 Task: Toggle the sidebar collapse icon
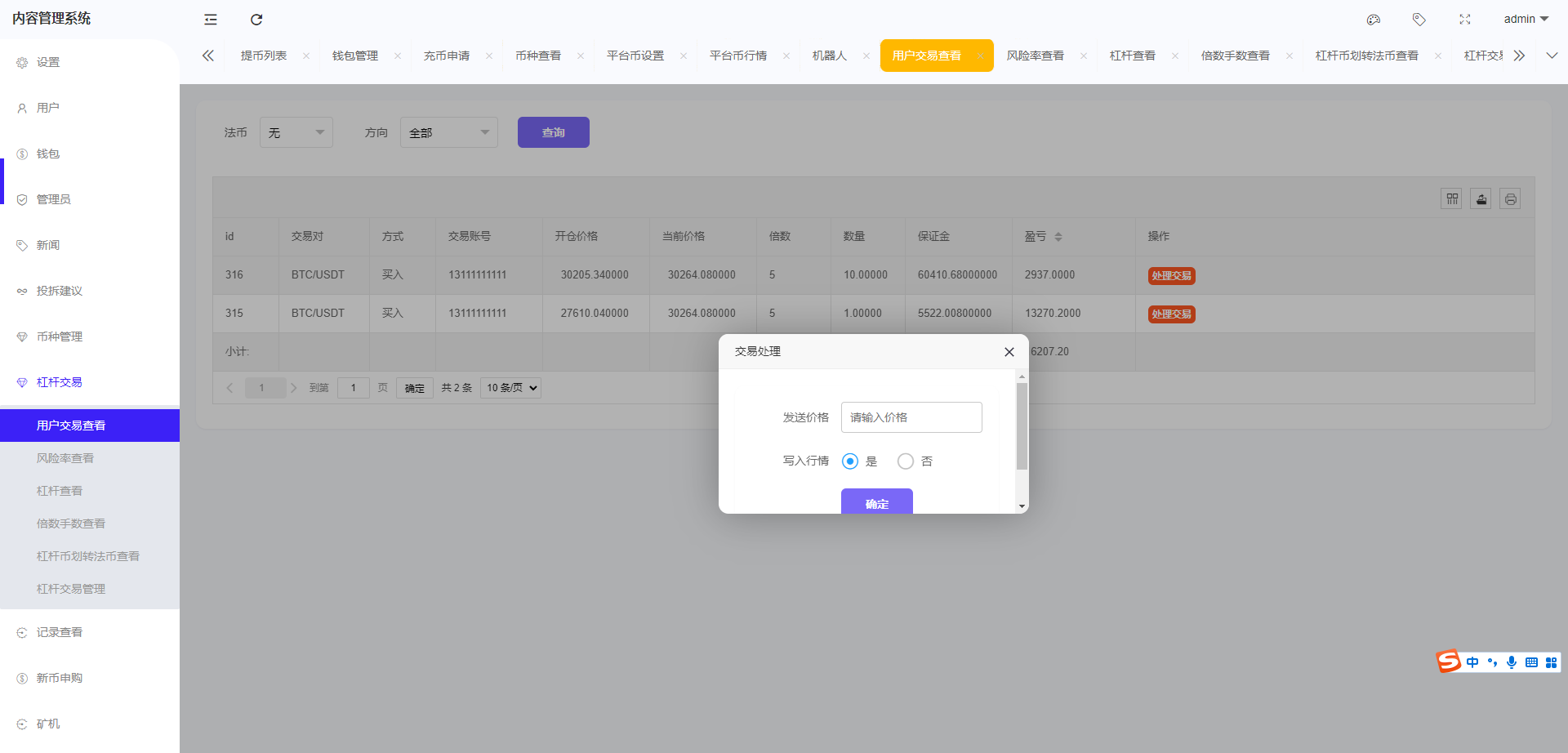(x=211, y=20)
